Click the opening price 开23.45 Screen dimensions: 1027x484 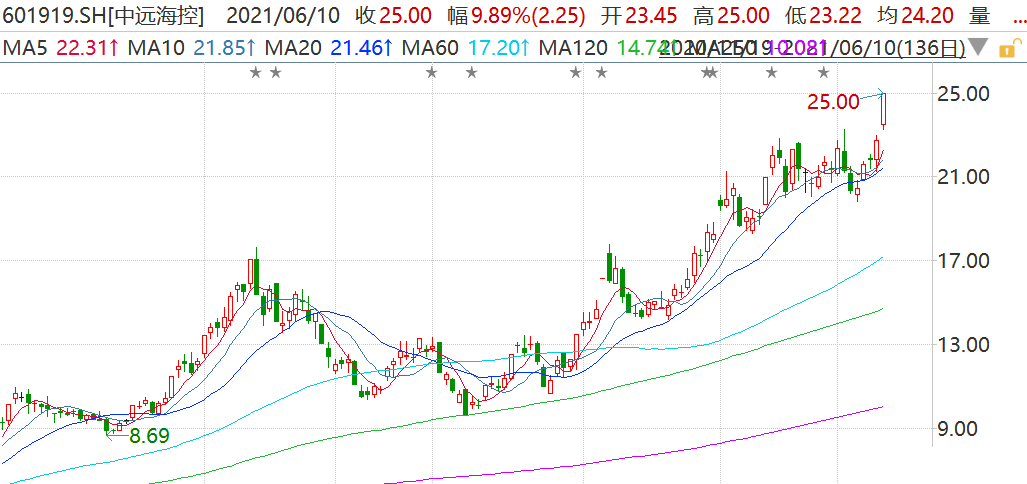coord(639,16)
